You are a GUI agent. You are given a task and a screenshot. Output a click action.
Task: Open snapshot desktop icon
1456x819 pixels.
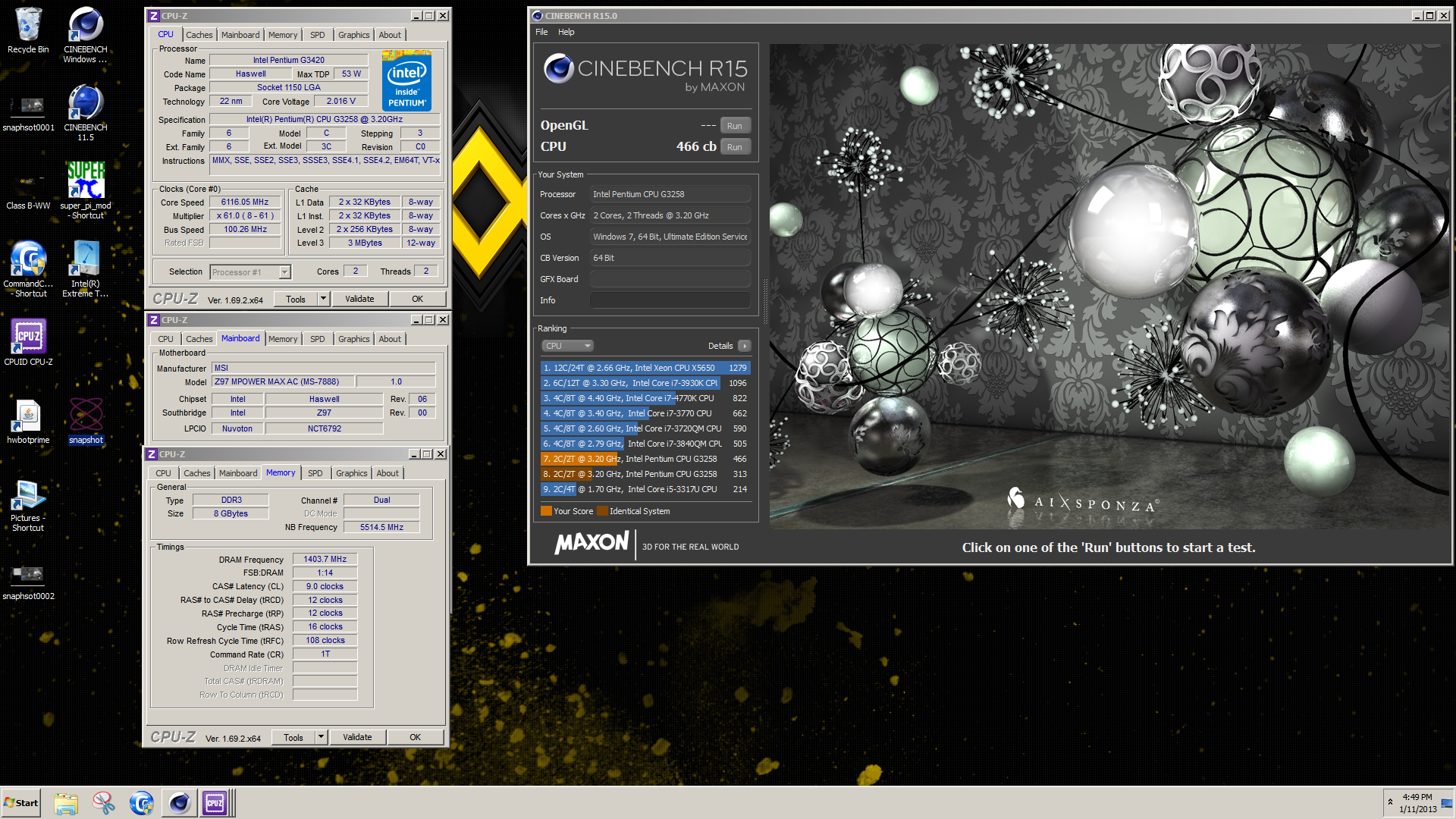point(86,421)
